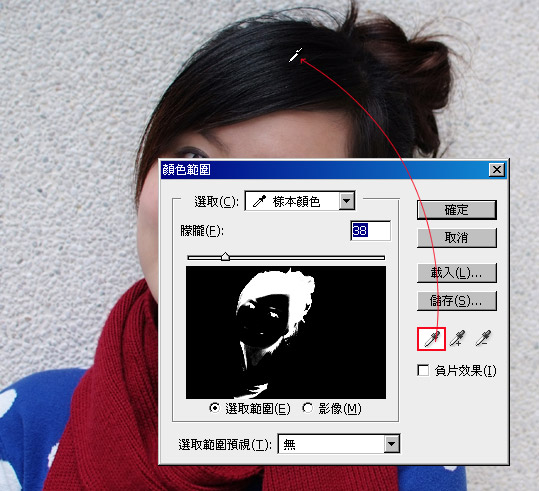This screenshot has height=491, width=539.
Task: Close the 顏色範圍 dialog
Action: coord(497,170)
